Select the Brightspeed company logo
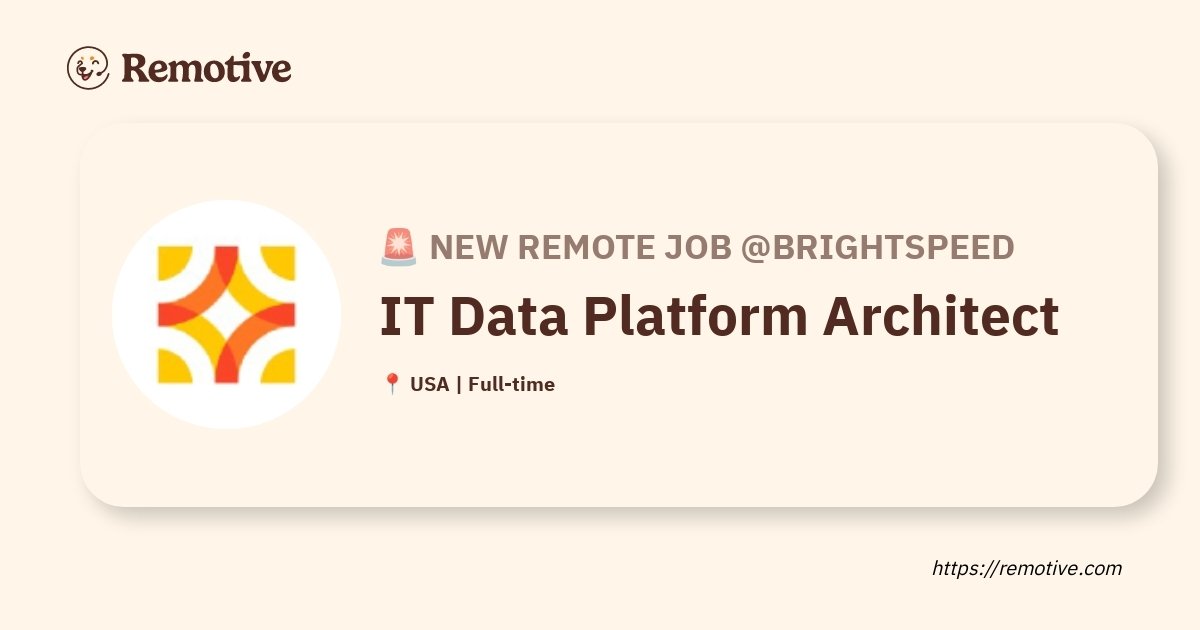 click(x=227, y=314)
